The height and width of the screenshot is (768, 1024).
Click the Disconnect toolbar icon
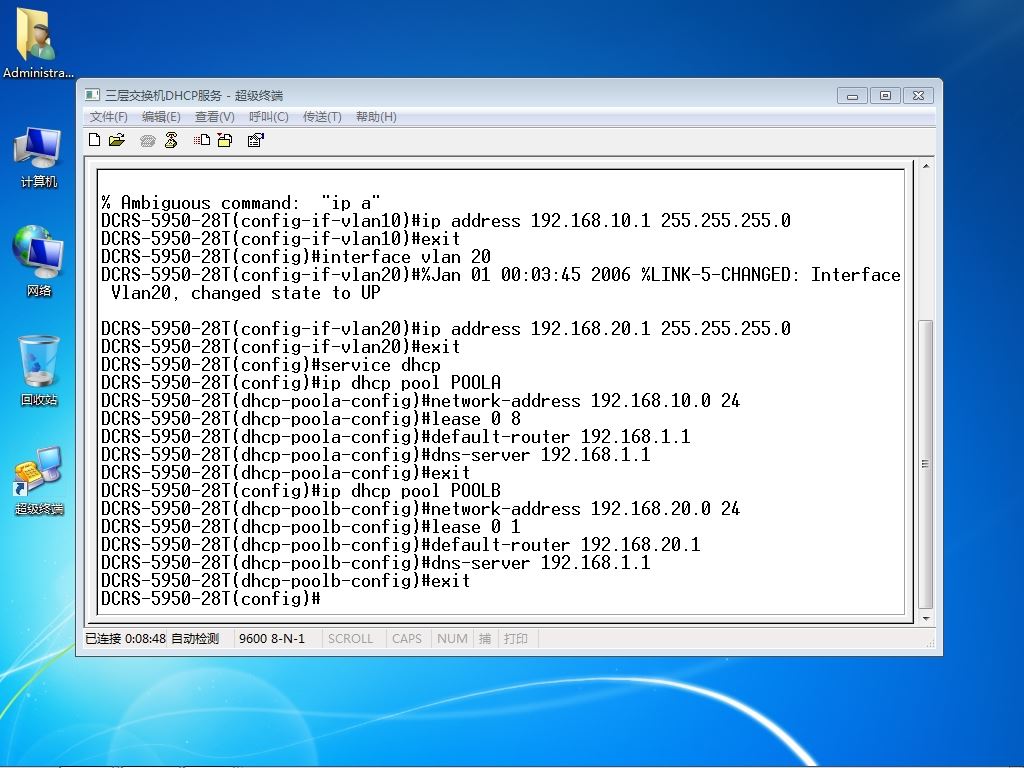pyautogui.click(x=171, y=140)
